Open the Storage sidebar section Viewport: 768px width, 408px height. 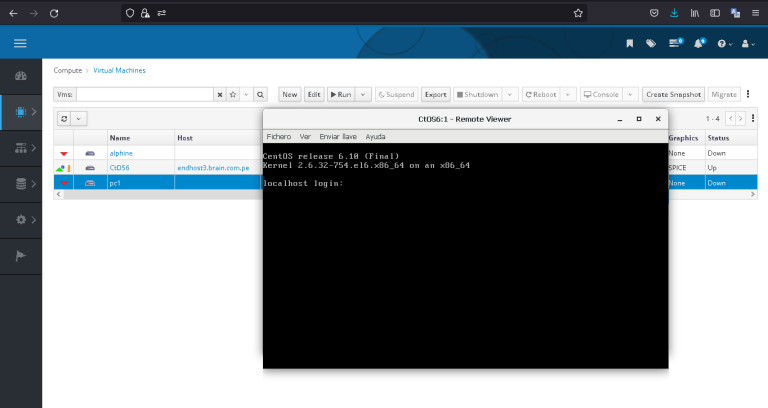click(20, 184)
